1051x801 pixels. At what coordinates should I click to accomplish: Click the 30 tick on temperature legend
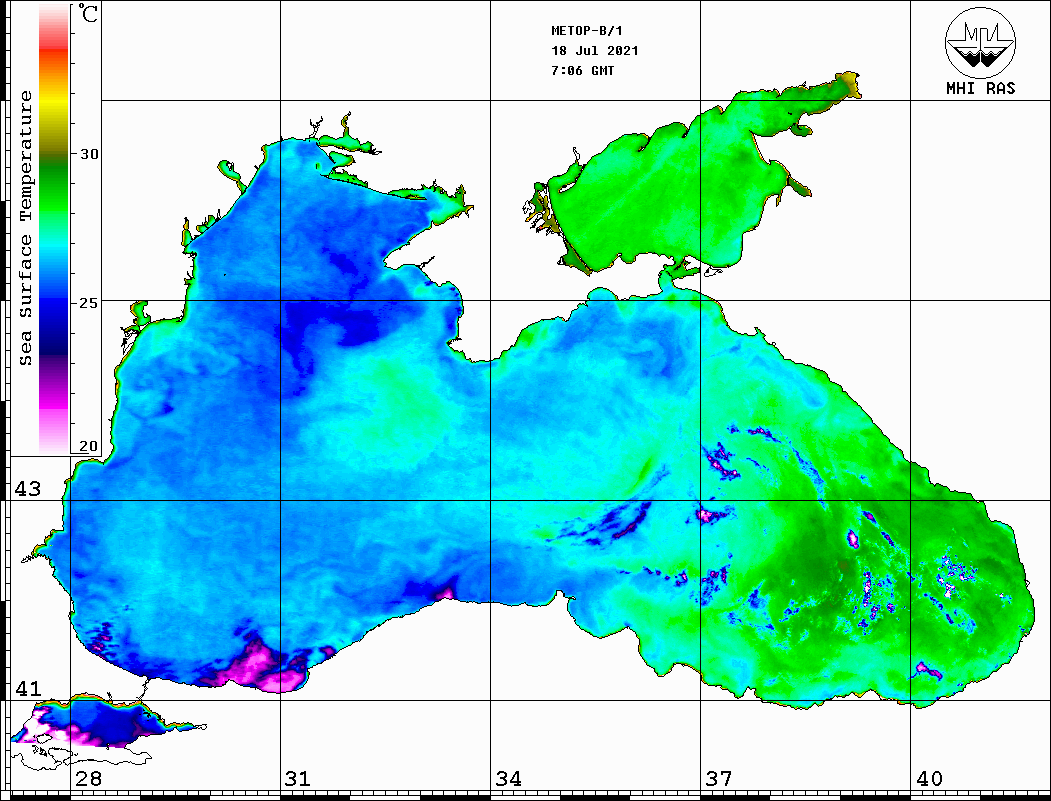[x=89, y=154]
